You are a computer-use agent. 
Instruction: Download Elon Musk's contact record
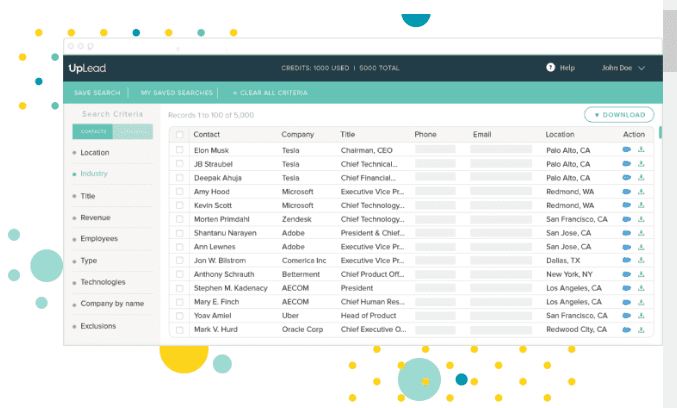(x=640, y=150)
